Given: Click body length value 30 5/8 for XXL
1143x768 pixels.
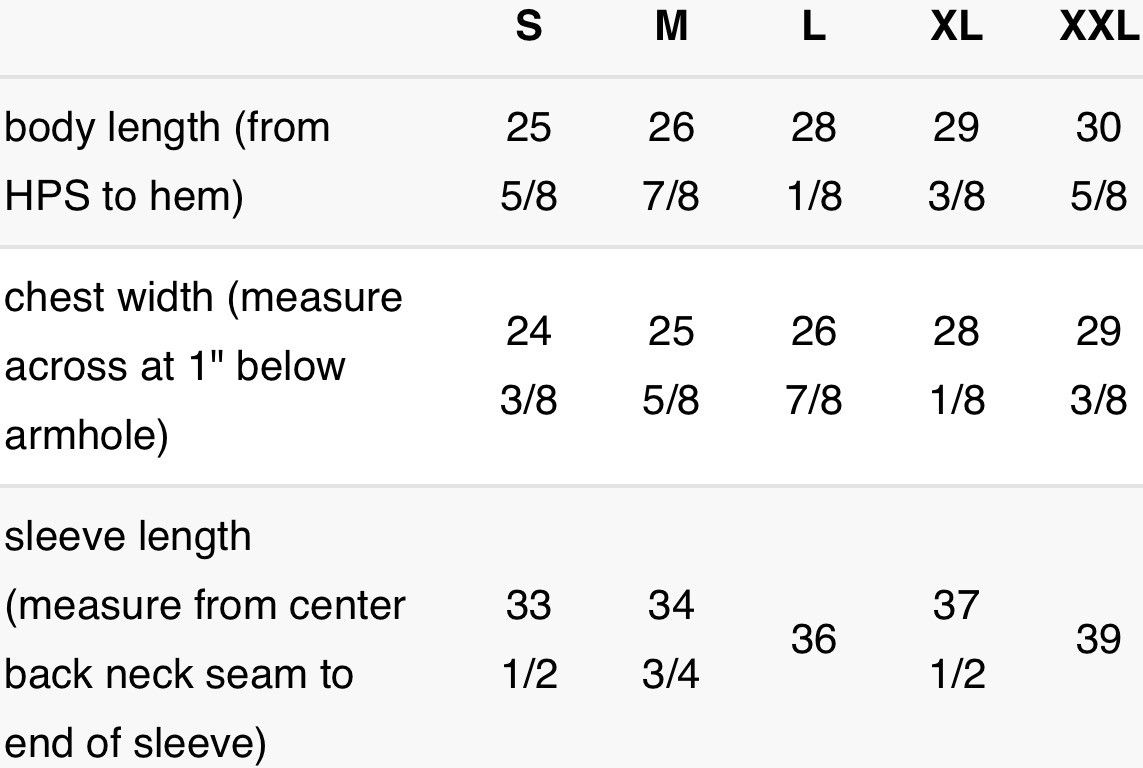Looking at the screenshot, I should click(x=1099, y=162).
